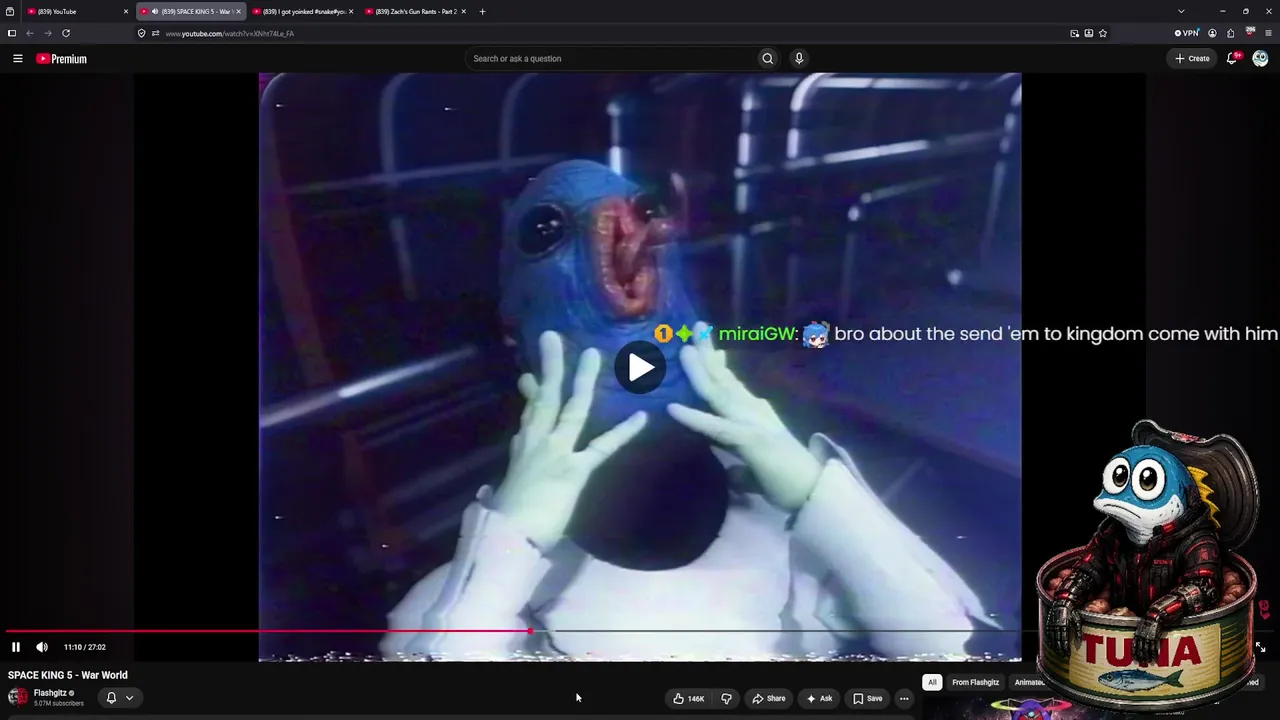Close the I got yoinked tab
The height and width of the screenshot is (720, 1280).
click(x=351, y=12)
